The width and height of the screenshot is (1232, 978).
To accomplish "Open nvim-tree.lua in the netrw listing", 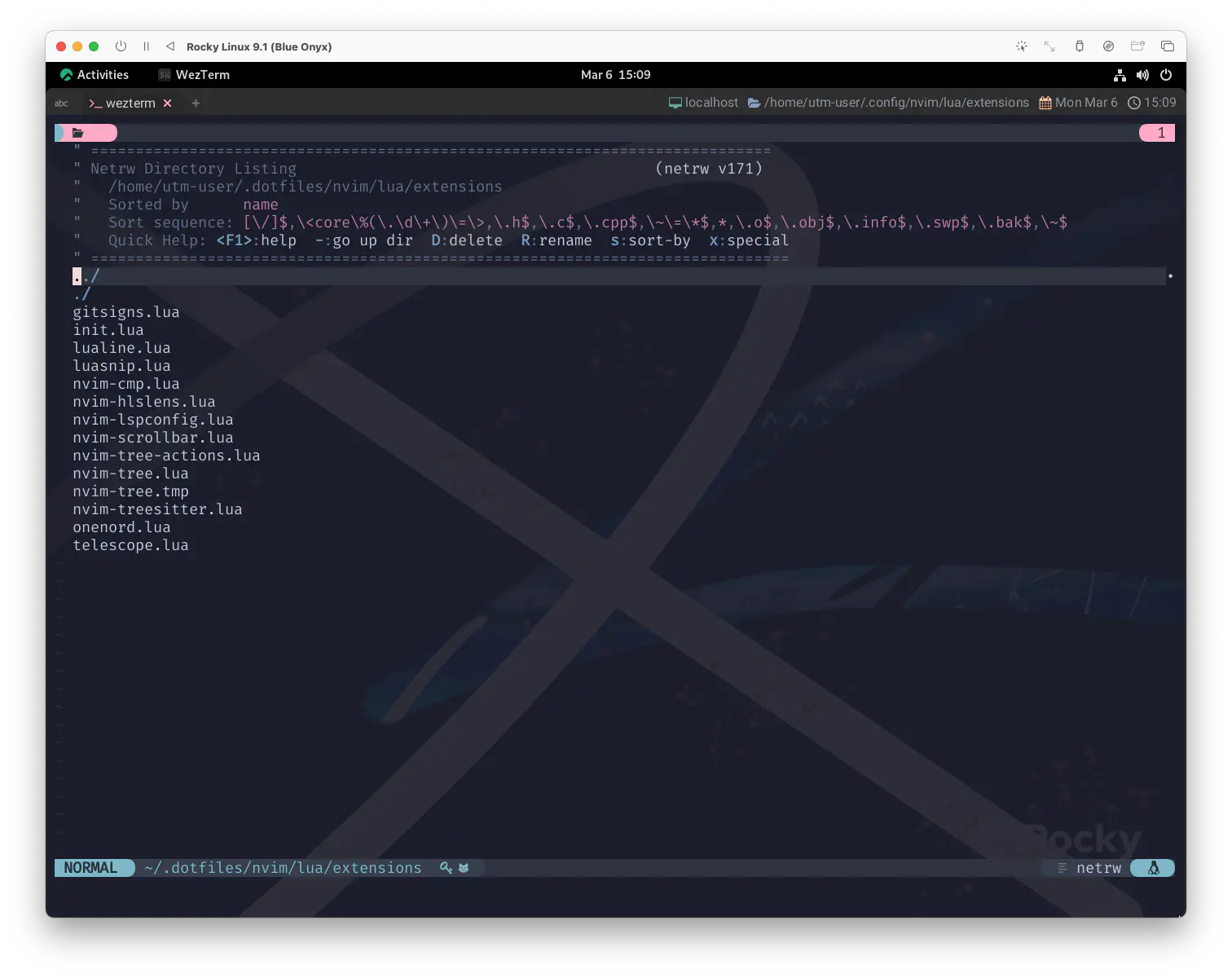I will pos(130,474).
